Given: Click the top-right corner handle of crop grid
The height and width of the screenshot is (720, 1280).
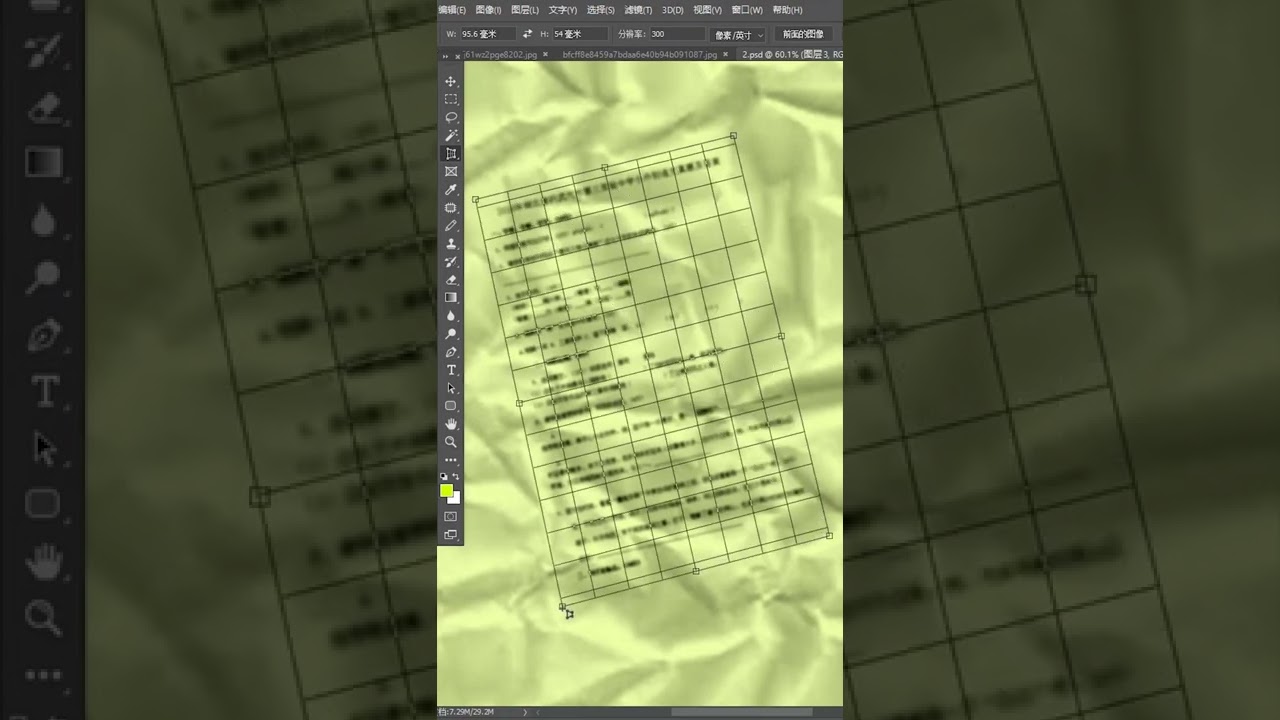Looking at the screenshot, I should pyautogui.click(x=733, y=135).
